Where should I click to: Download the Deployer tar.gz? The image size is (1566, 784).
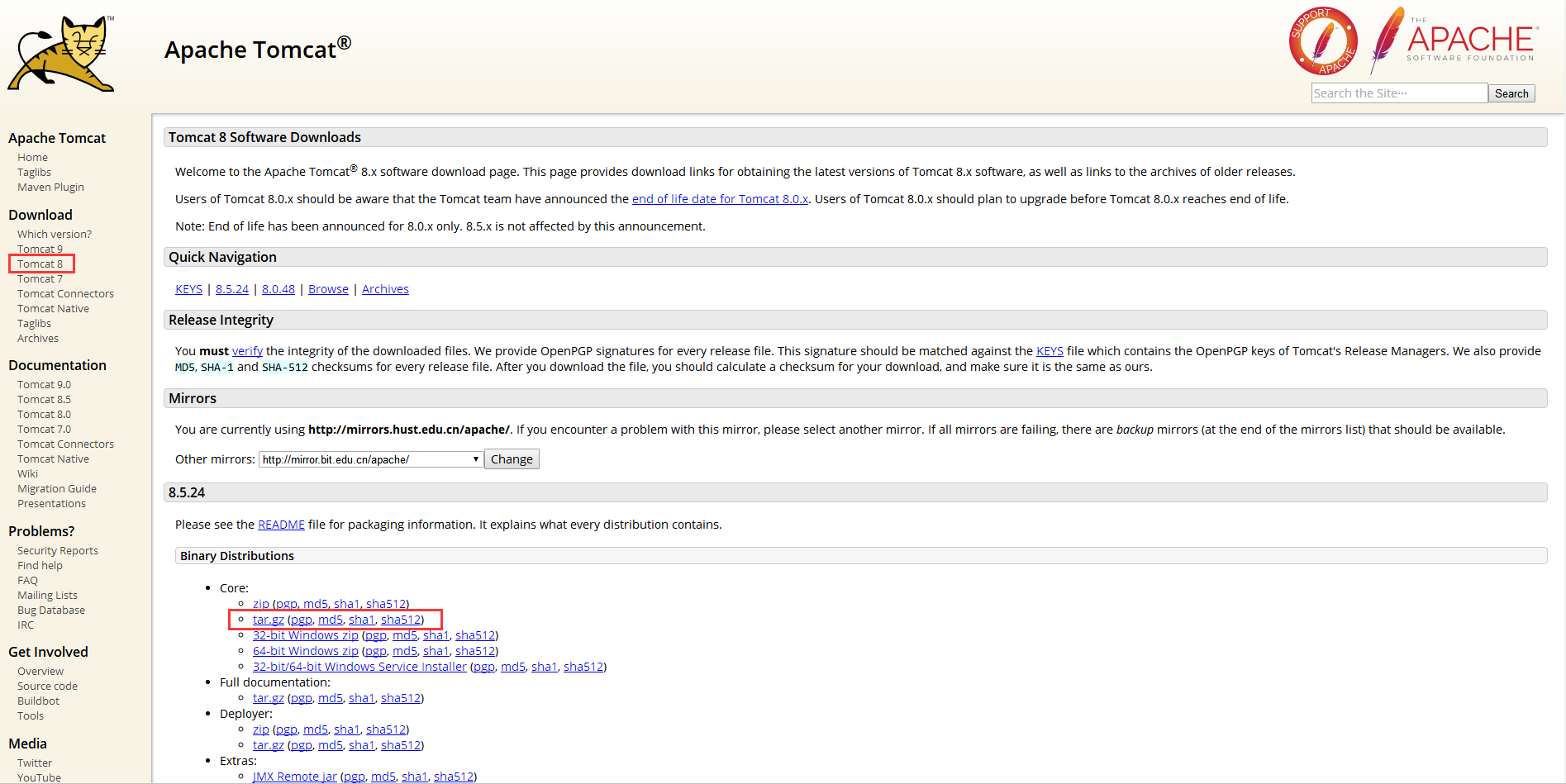click(269, 745)
